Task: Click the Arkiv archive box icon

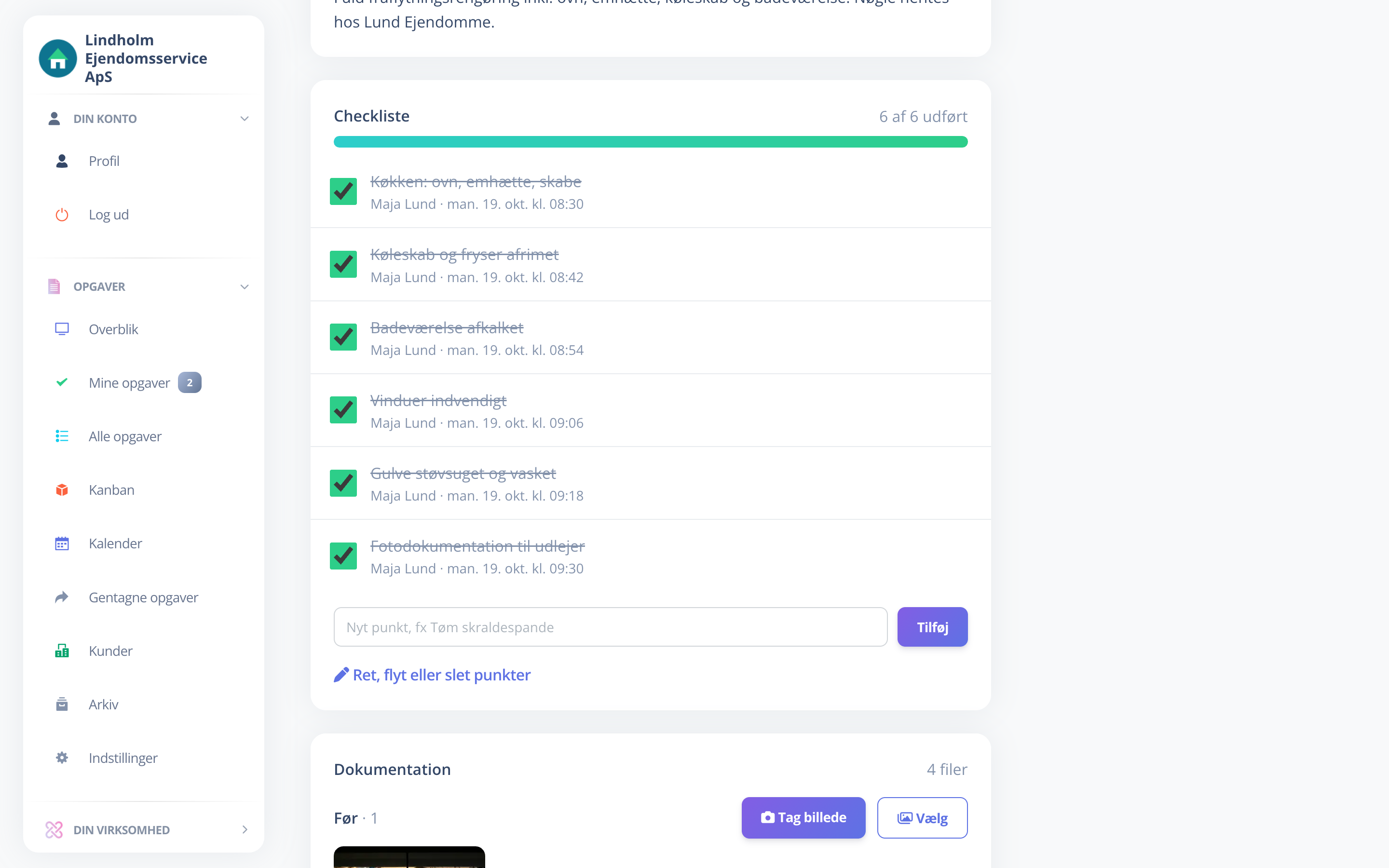Action: click(62, 704)
